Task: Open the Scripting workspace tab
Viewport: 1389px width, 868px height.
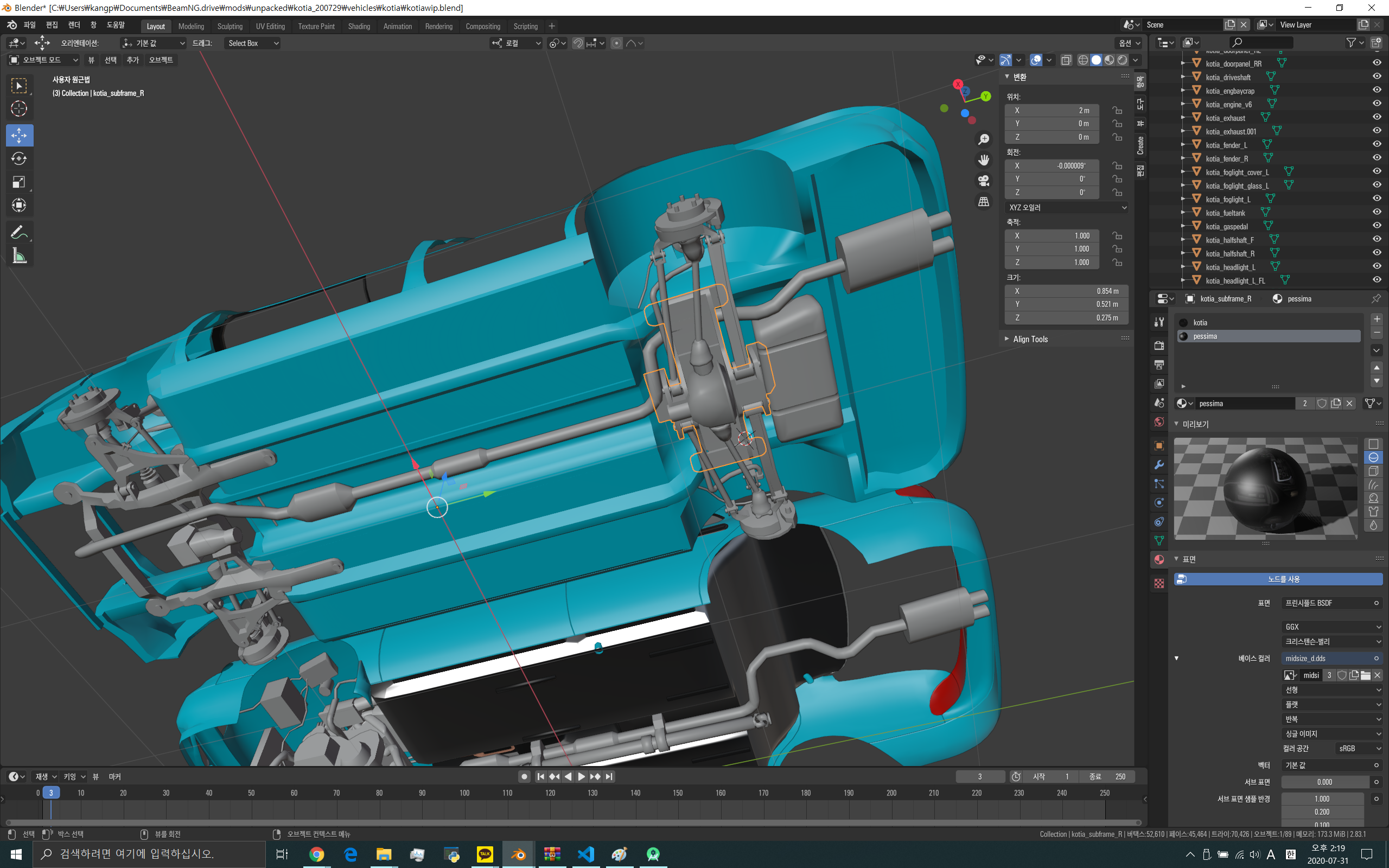Action: [525, 27]
